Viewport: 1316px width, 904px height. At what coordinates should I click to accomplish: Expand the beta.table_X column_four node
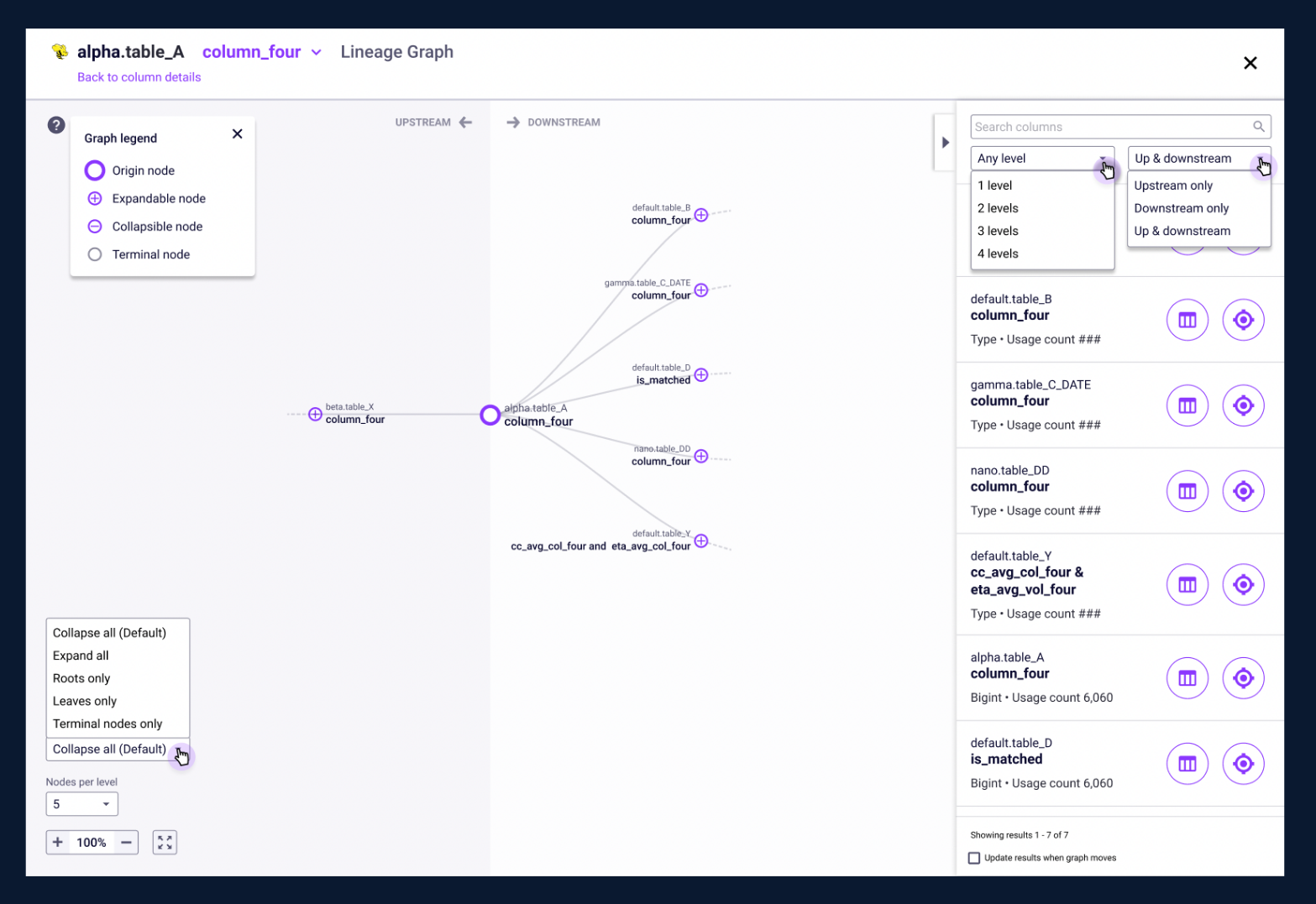(x=315, y=414)
